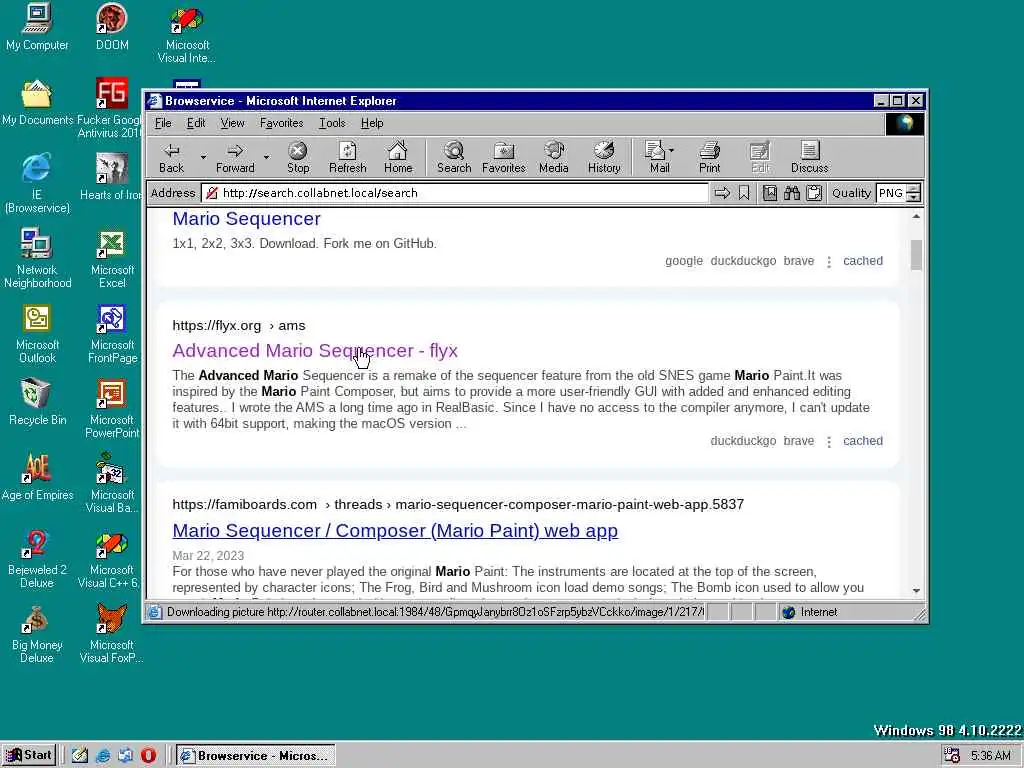
Task: Select Bejeweled 2 Deluxe shortcut
Action: (x=37, y=560)
